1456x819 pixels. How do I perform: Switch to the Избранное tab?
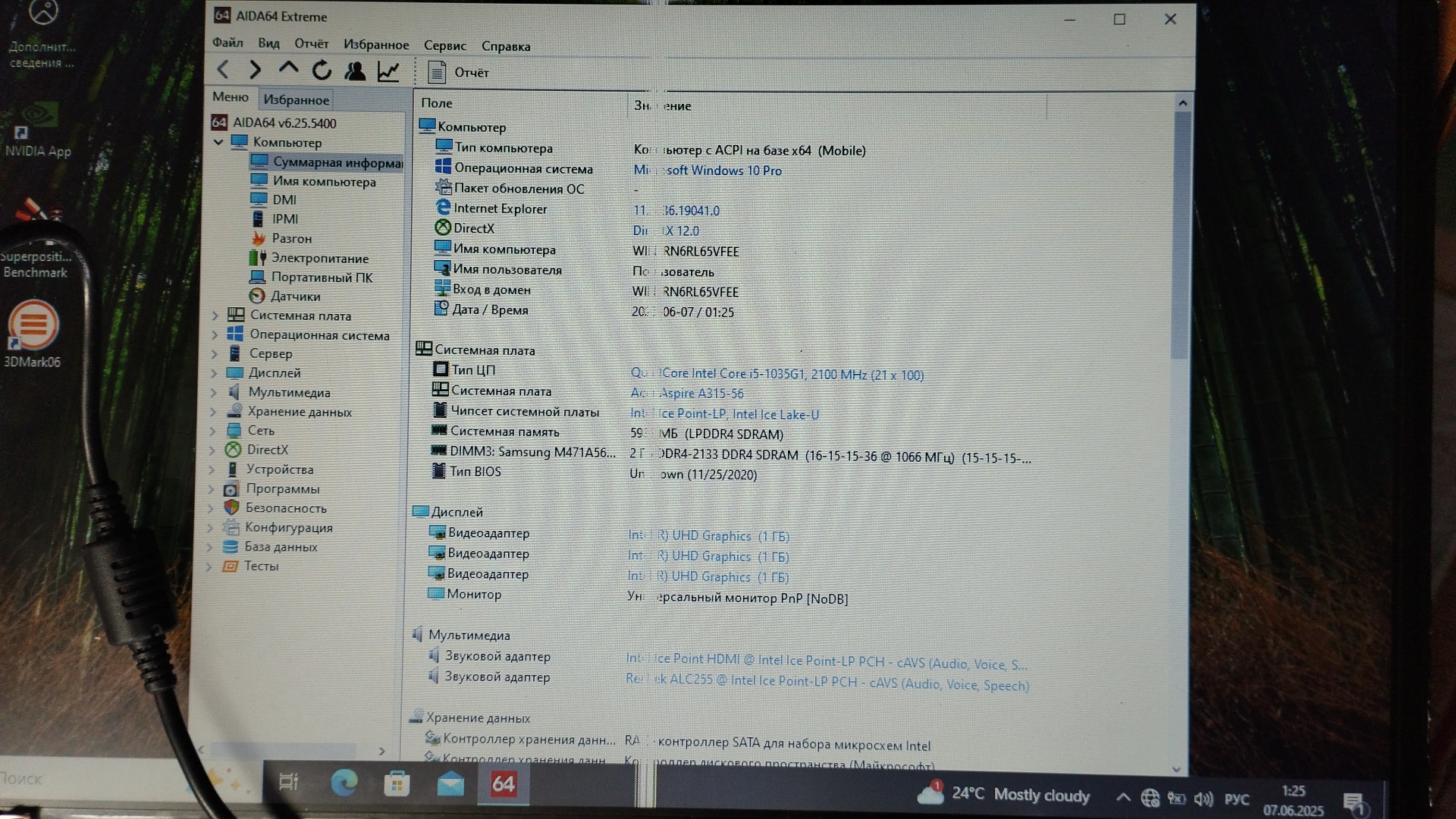point(296,100)
